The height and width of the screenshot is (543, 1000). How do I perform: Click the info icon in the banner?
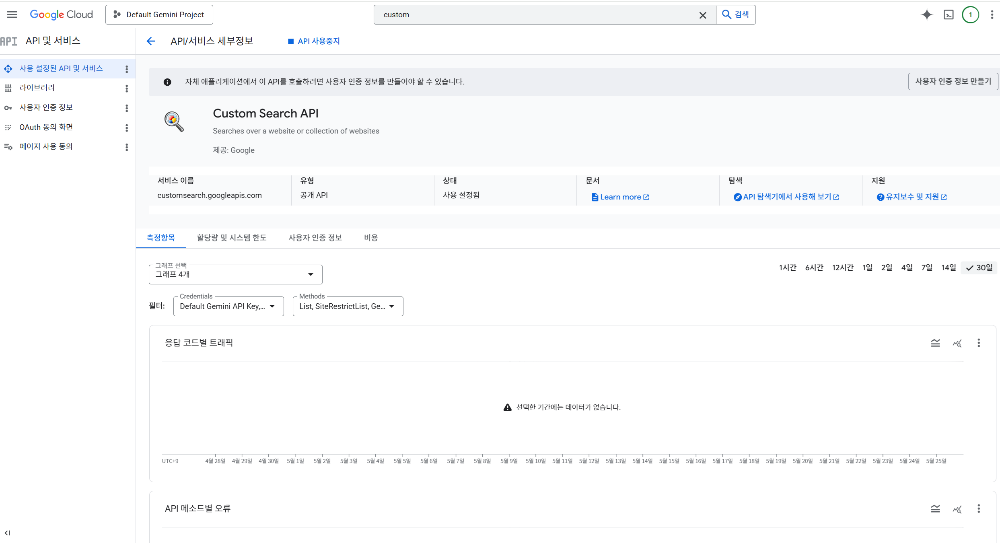coord(167,82)
